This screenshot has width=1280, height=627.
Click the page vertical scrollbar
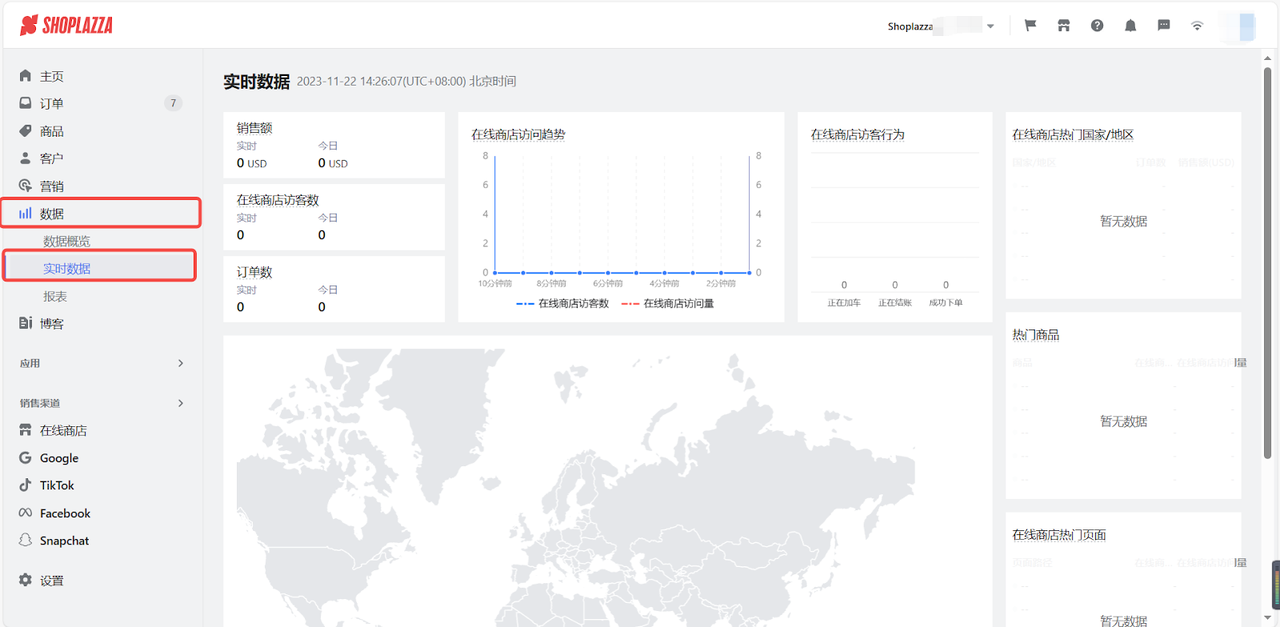pyautogui.click(x=1272, y=250)
